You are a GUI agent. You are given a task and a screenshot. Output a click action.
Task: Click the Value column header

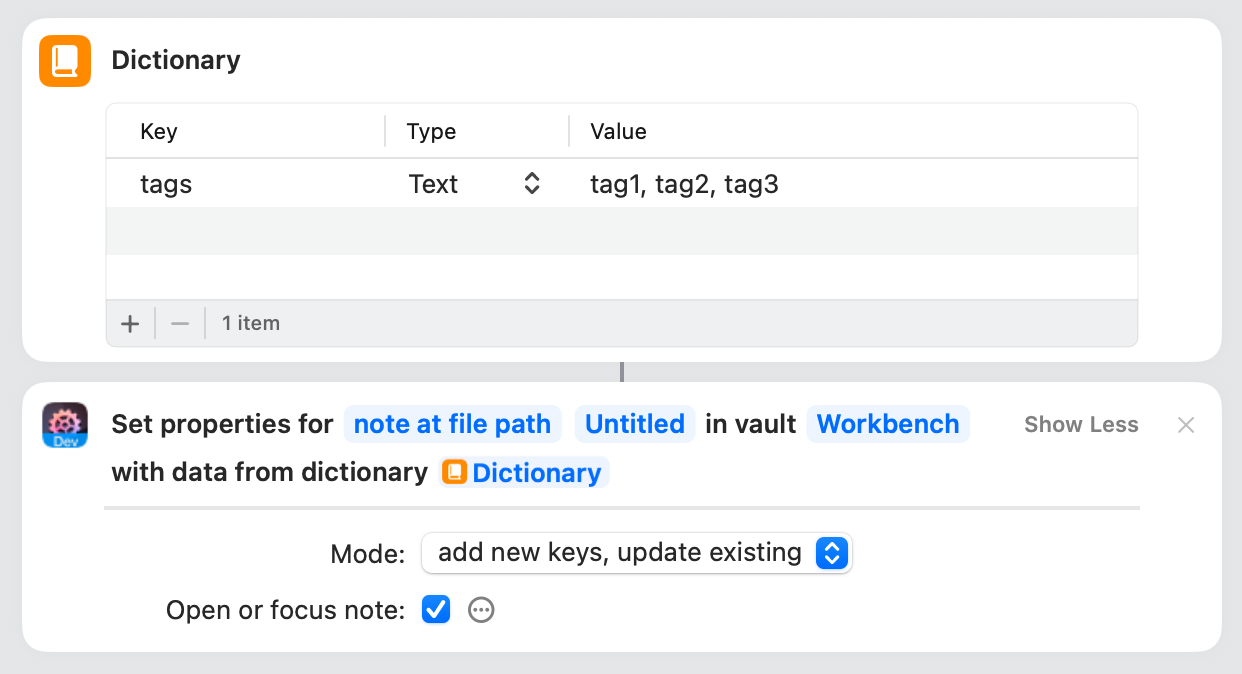tap(618, 132)
